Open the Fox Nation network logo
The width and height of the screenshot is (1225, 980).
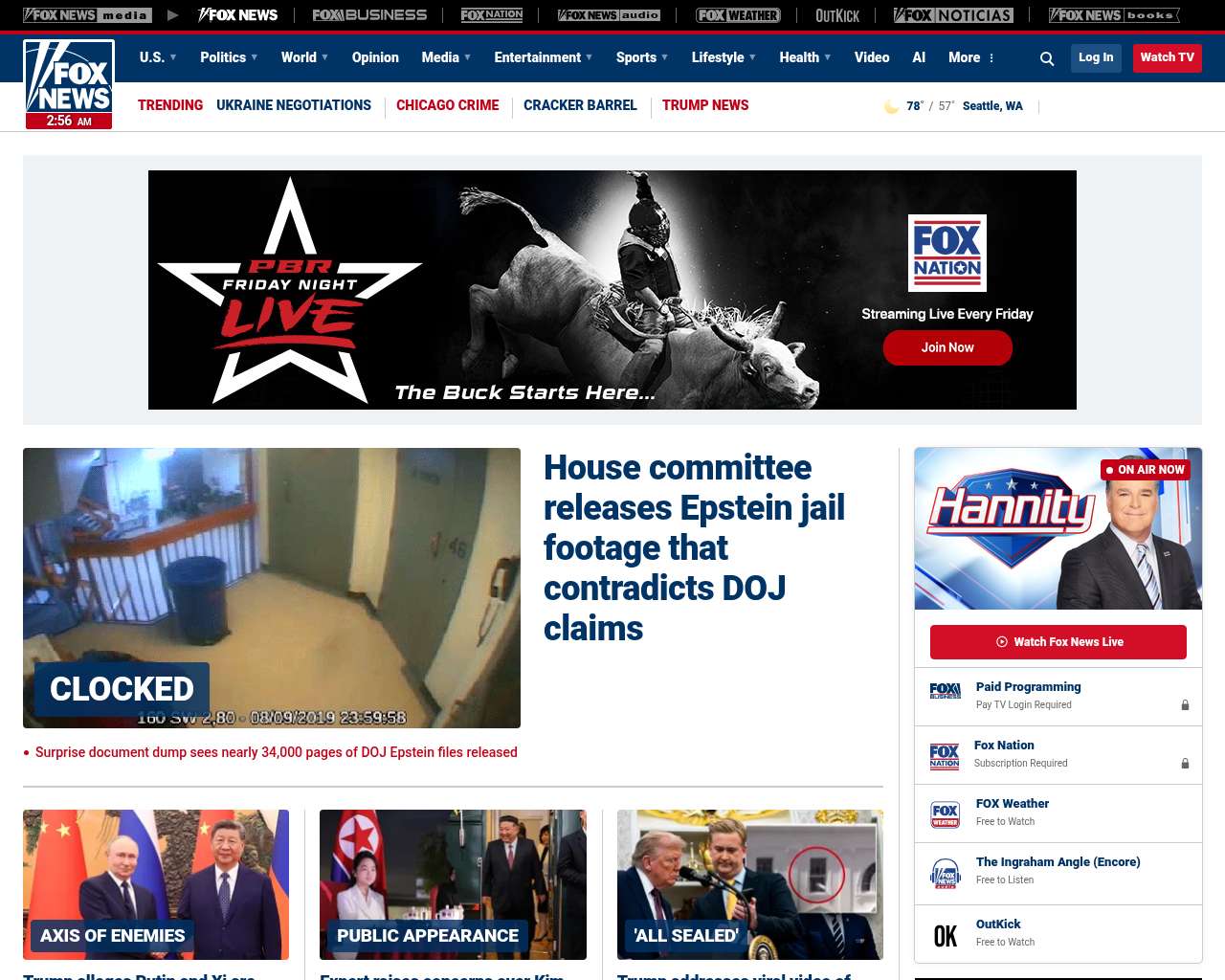(x=492, y=15)
